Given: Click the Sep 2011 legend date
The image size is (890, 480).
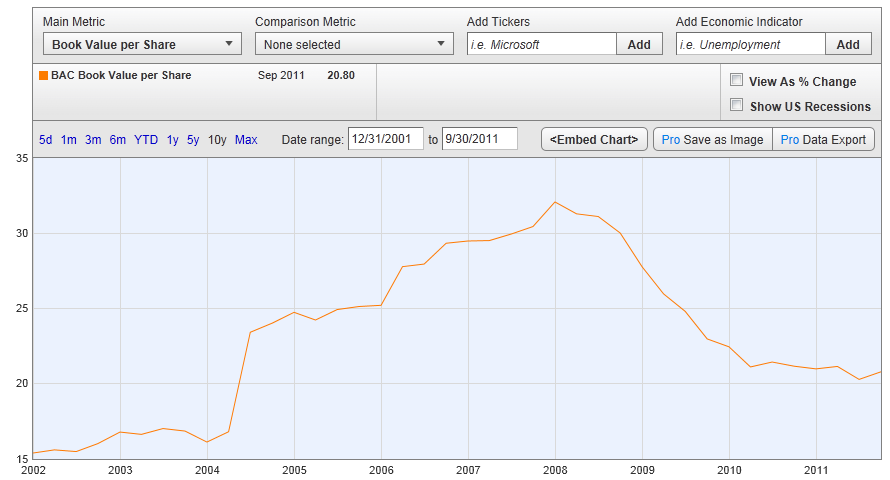Looking at the screenshot, I should [x=281, y=75].
